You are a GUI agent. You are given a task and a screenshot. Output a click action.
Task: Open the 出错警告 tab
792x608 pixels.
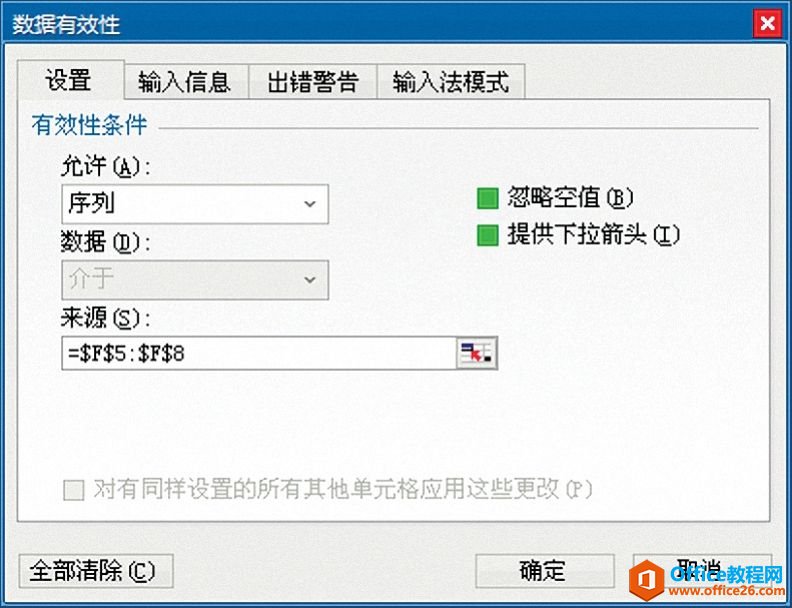click(x=313, y=81)
